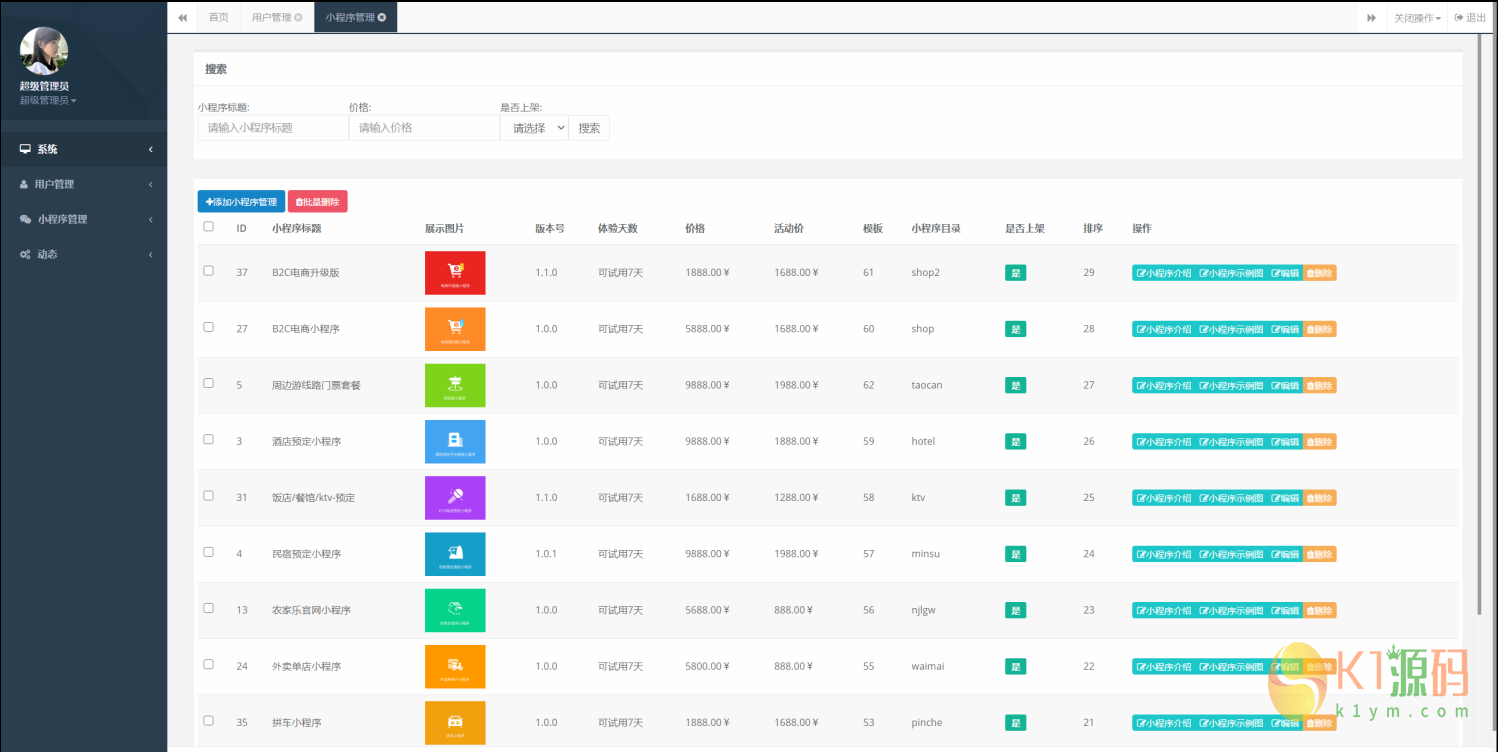Expand the 用户管理 sidebar menu

(x=83, y=184)
